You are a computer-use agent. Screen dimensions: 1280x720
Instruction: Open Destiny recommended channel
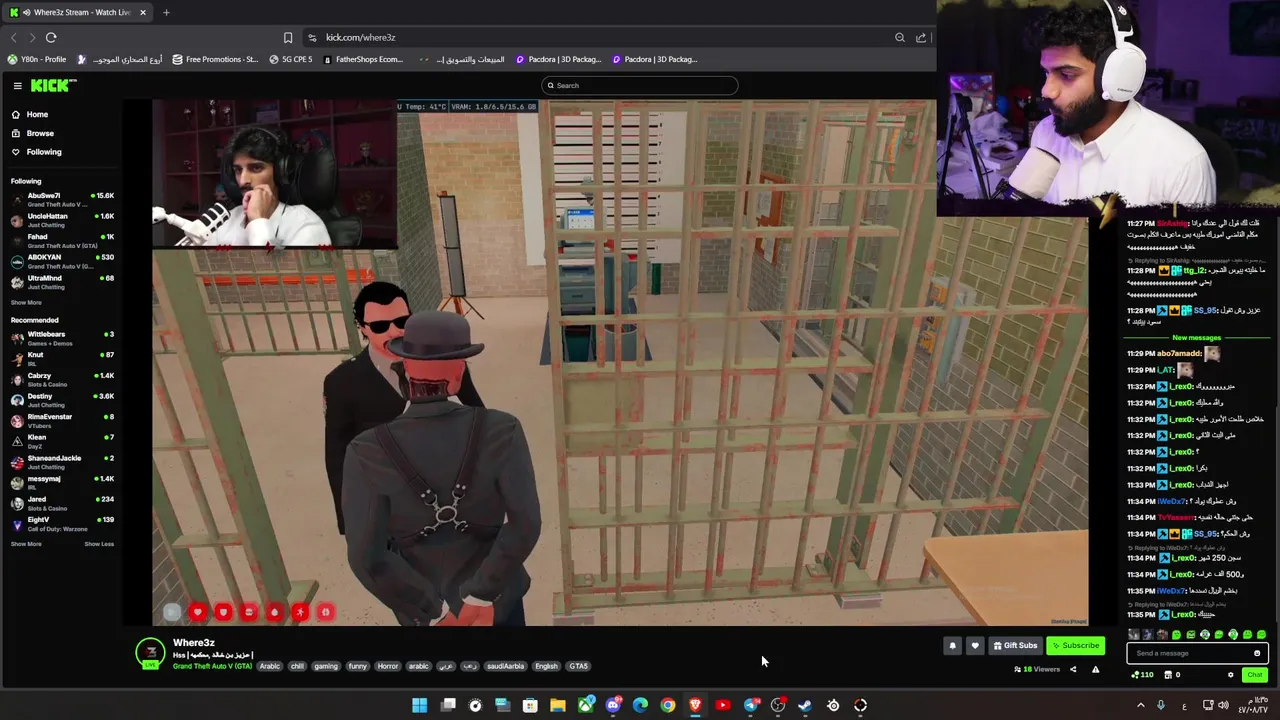tap(62, 400)
